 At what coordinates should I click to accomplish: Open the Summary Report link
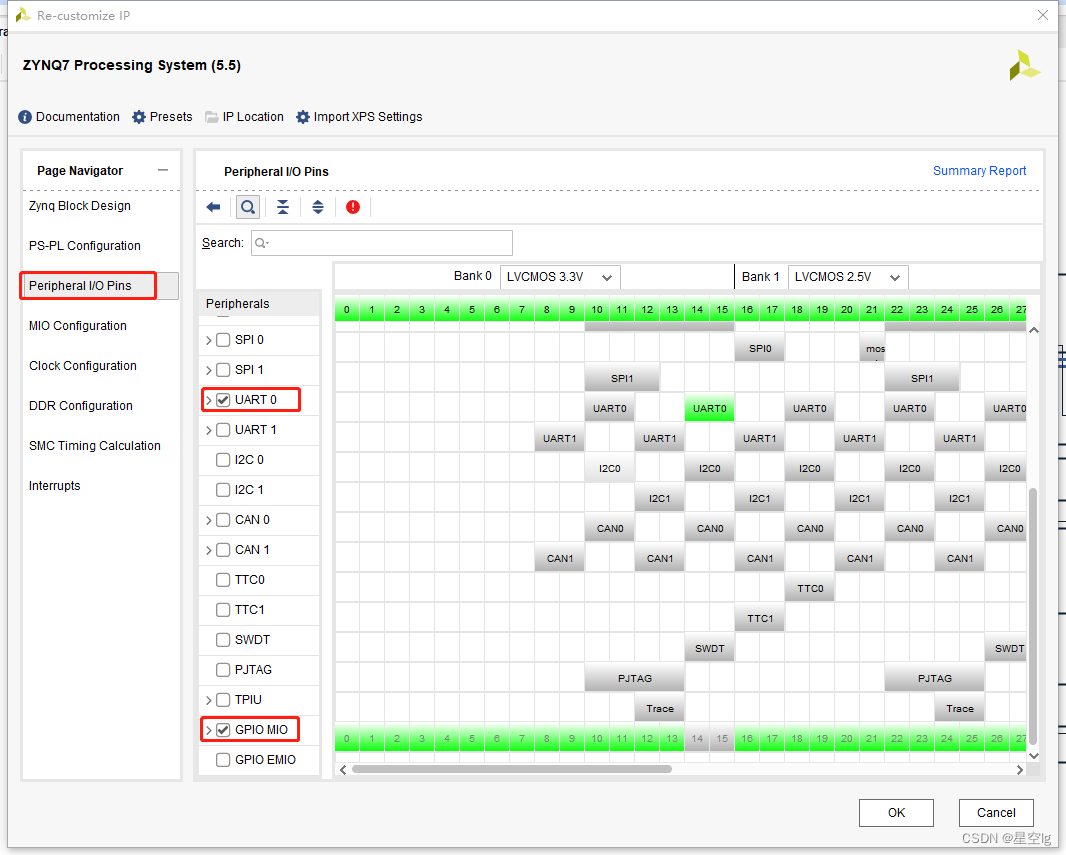point(979,171)
